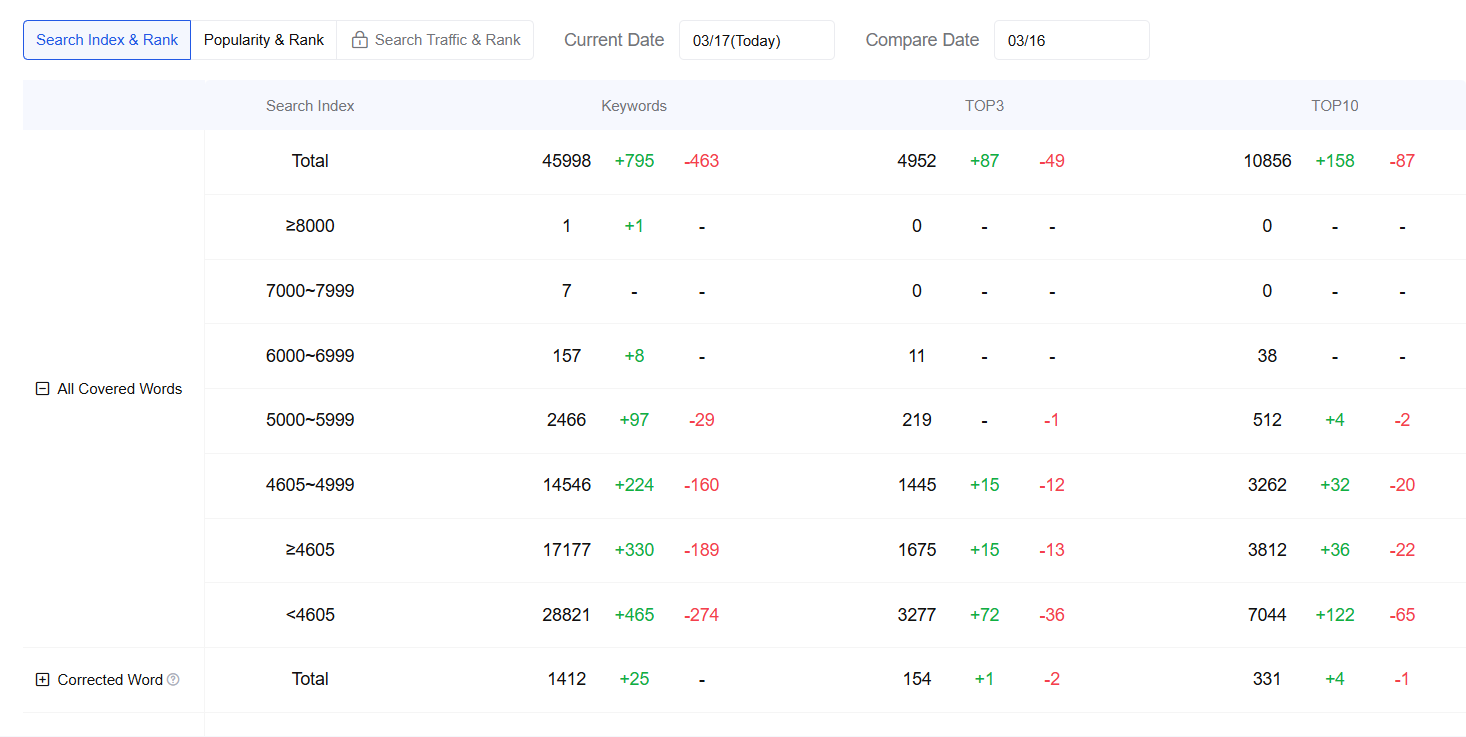Viewport: 1466px width, 737px height.
Task: Click the +795 keyword increase value
Action: [x=634, y=161]
